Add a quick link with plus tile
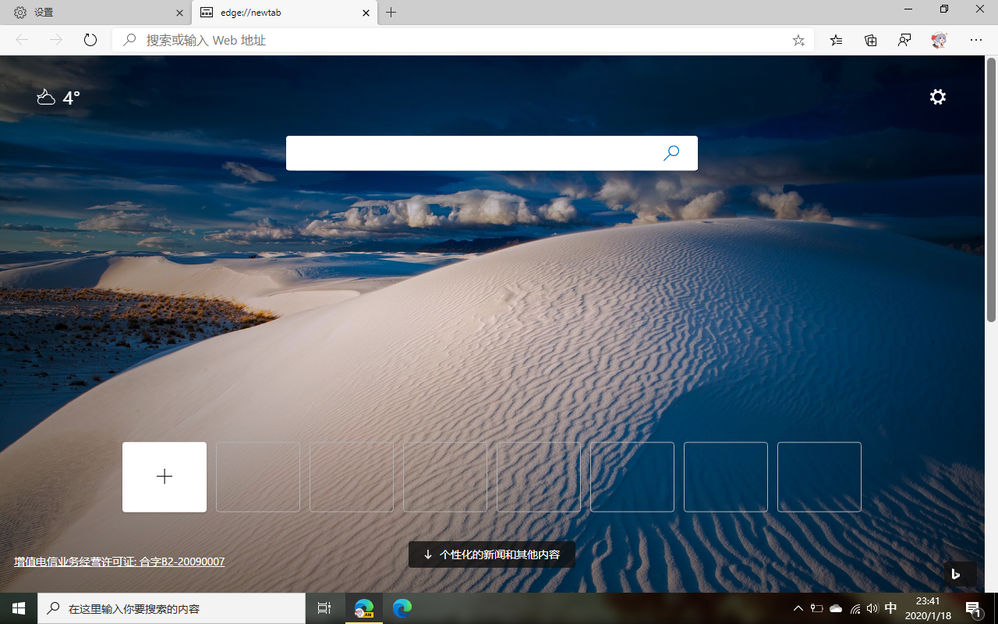This screenshot has height=624, width=998. click(164, 477)
